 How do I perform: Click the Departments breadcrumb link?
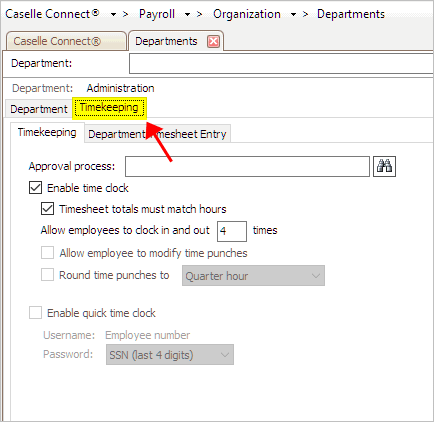[351, 14]
